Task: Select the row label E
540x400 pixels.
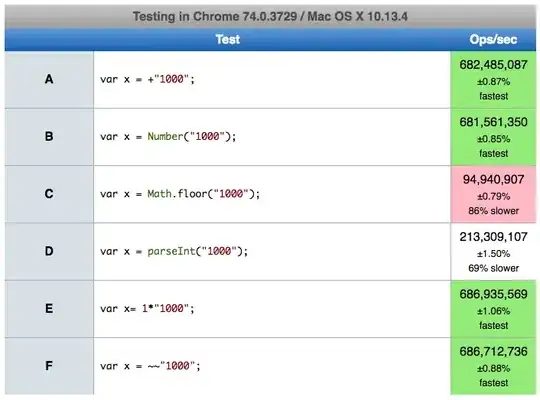Action: 49,308
